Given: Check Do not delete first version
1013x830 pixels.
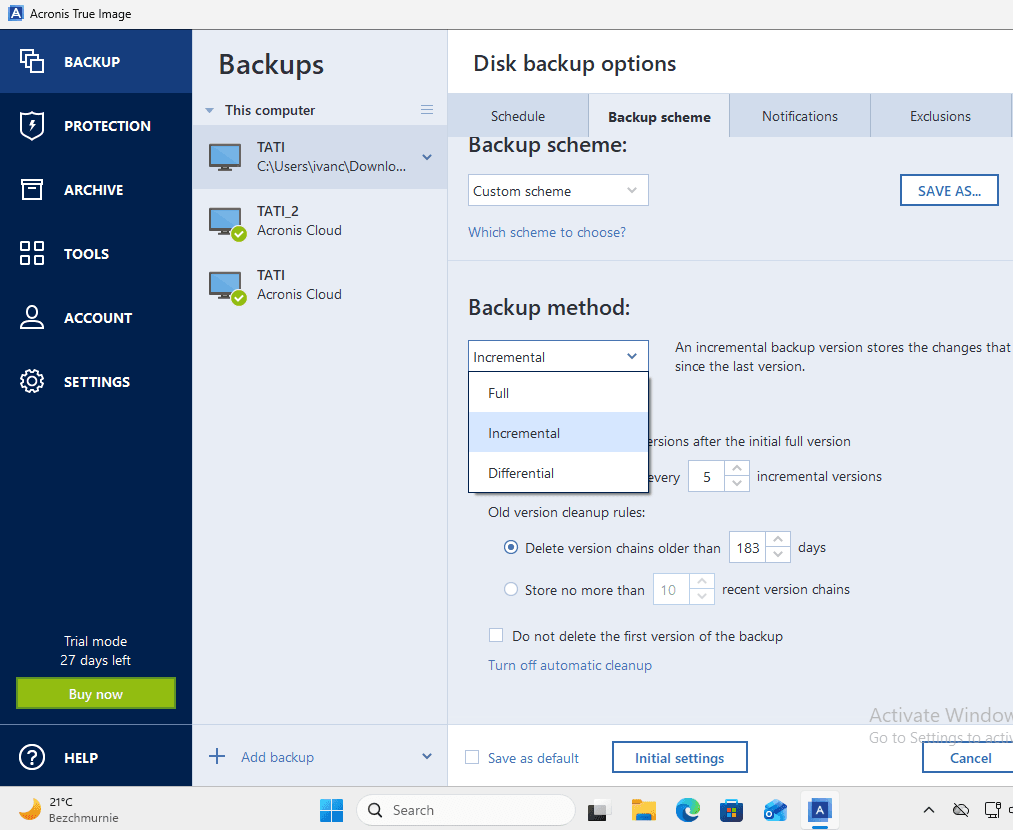Looking at the screenshot, I should pyautogui.click(x=496, y=636).
